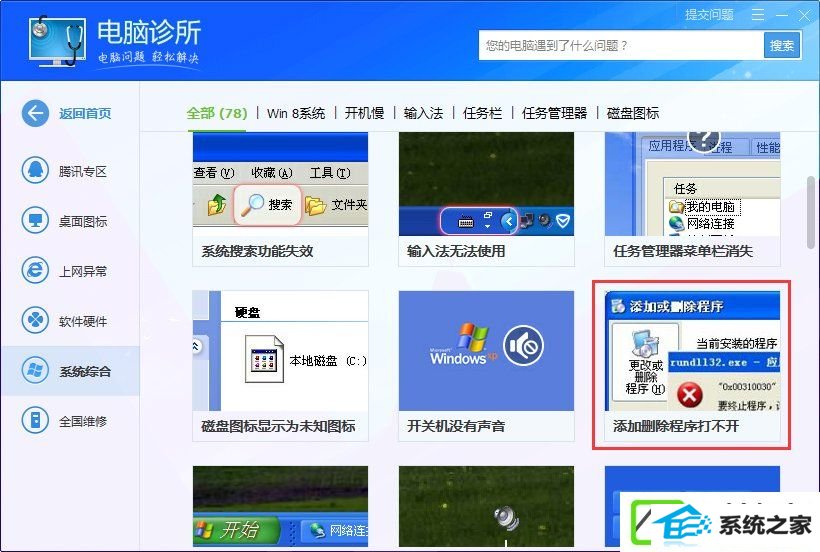Open the 系统综合 Windows flag icon category
The width and height of the screenshot is (820, 552).
[x=35, y=371]
